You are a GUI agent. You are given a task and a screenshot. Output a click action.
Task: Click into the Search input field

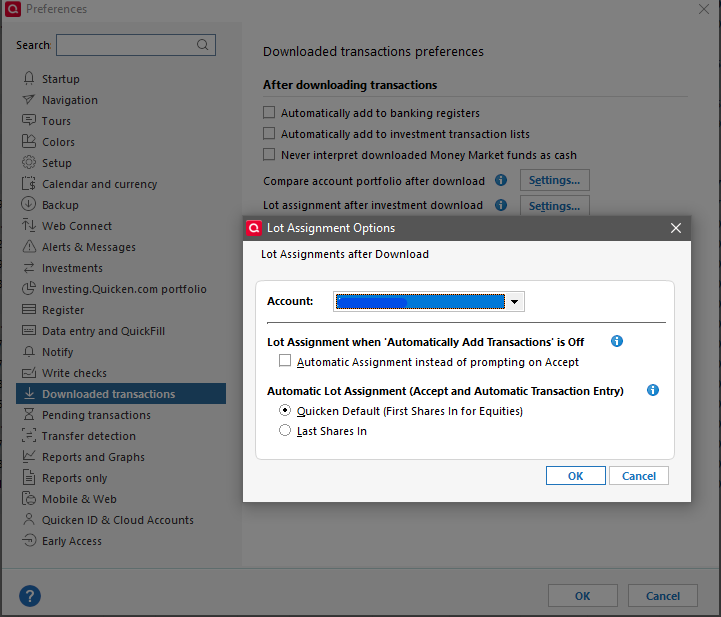click(136, 45)
